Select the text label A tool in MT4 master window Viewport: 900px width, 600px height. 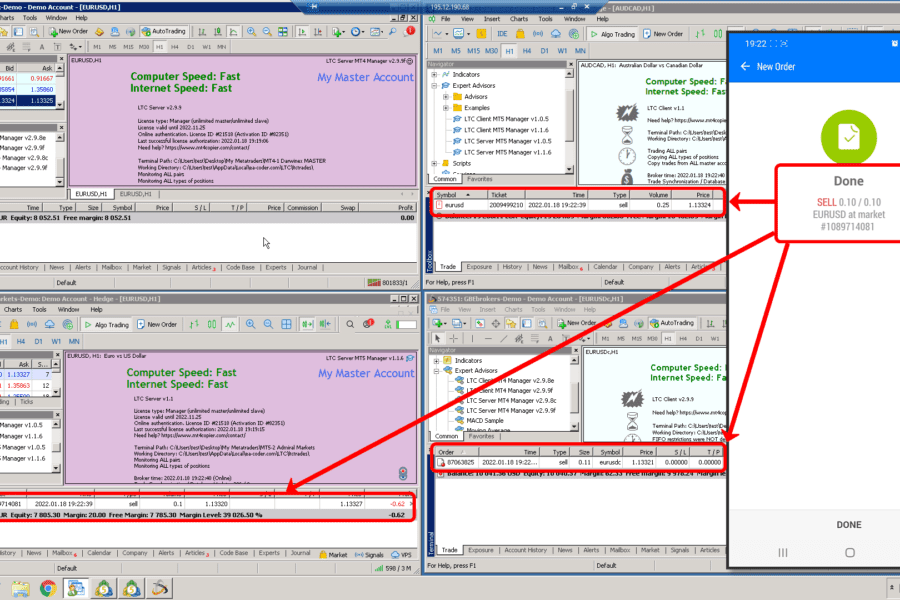(x=42, y=47)
